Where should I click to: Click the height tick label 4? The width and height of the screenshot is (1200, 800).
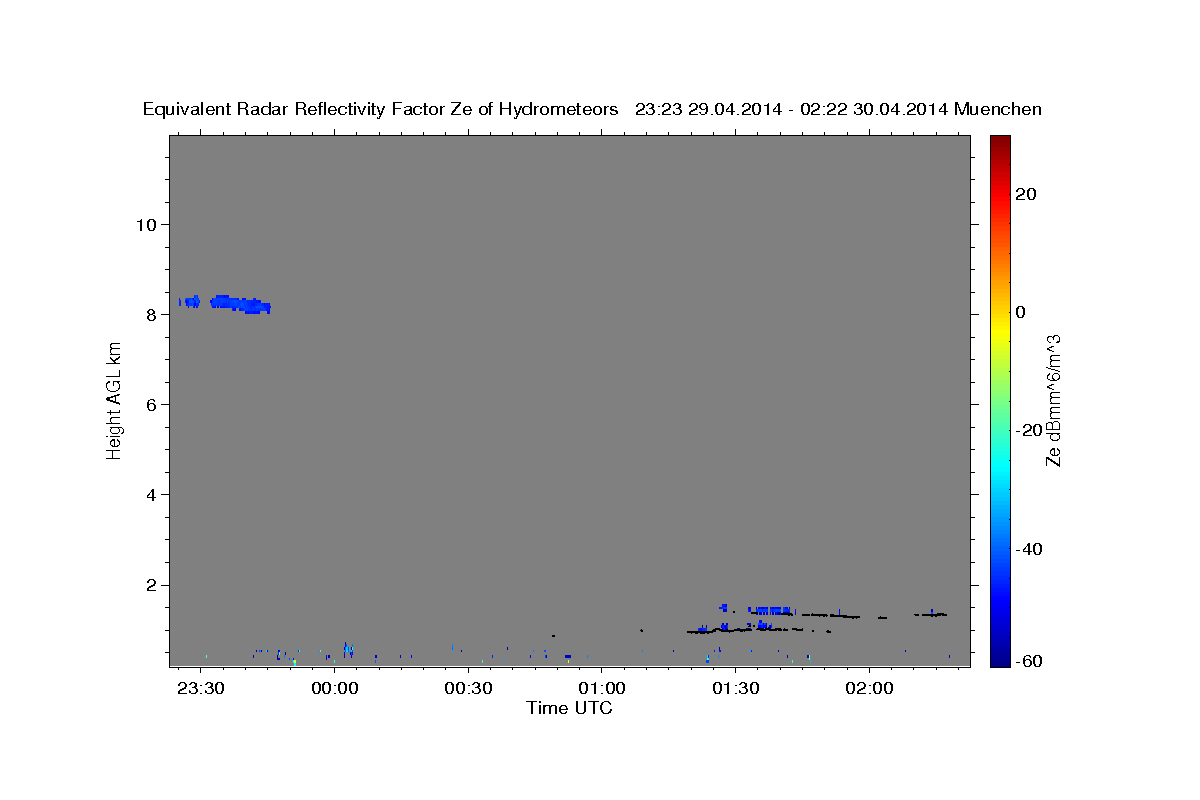click(x=152, y=494)
